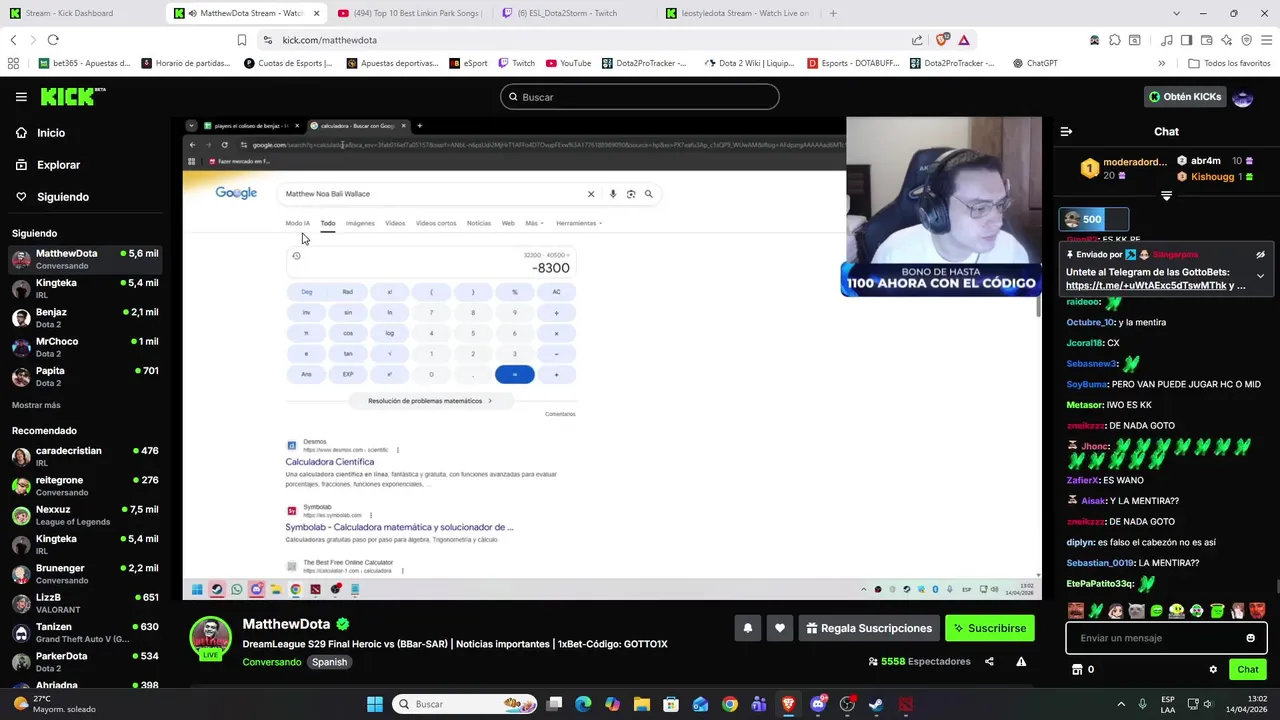
Task: Click Brave Shields lion icon
Action: point(941,40)
